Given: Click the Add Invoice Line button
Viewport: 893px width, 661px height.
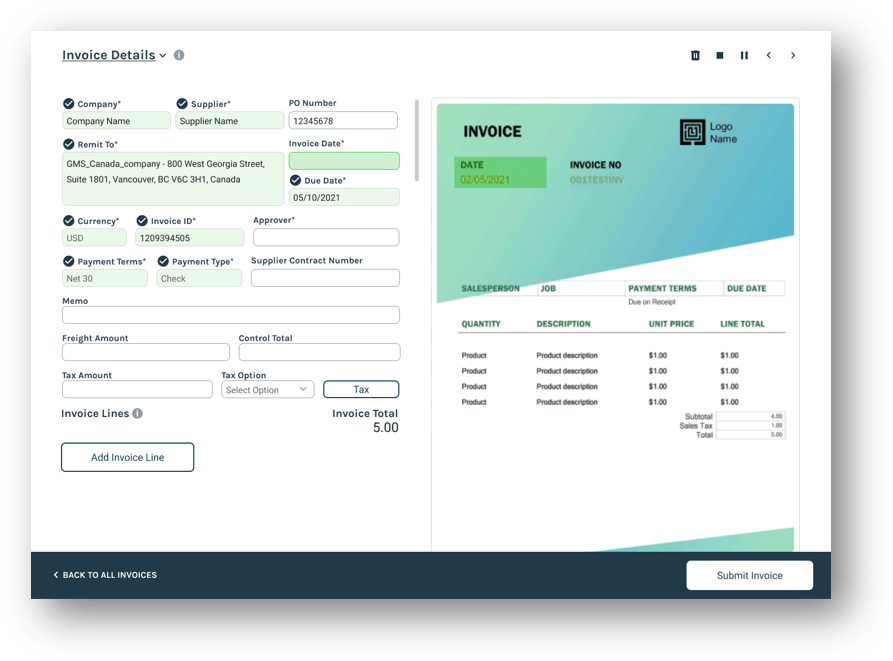Looking at the screenshot, I should pyautogui.click(x=127, y=456).
